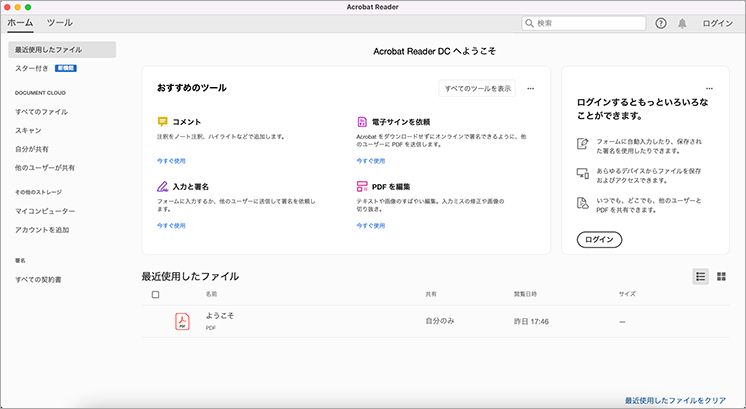Click the コメント speech bubble icon
This screenshot has width=746, height=409.
(162, 122)
